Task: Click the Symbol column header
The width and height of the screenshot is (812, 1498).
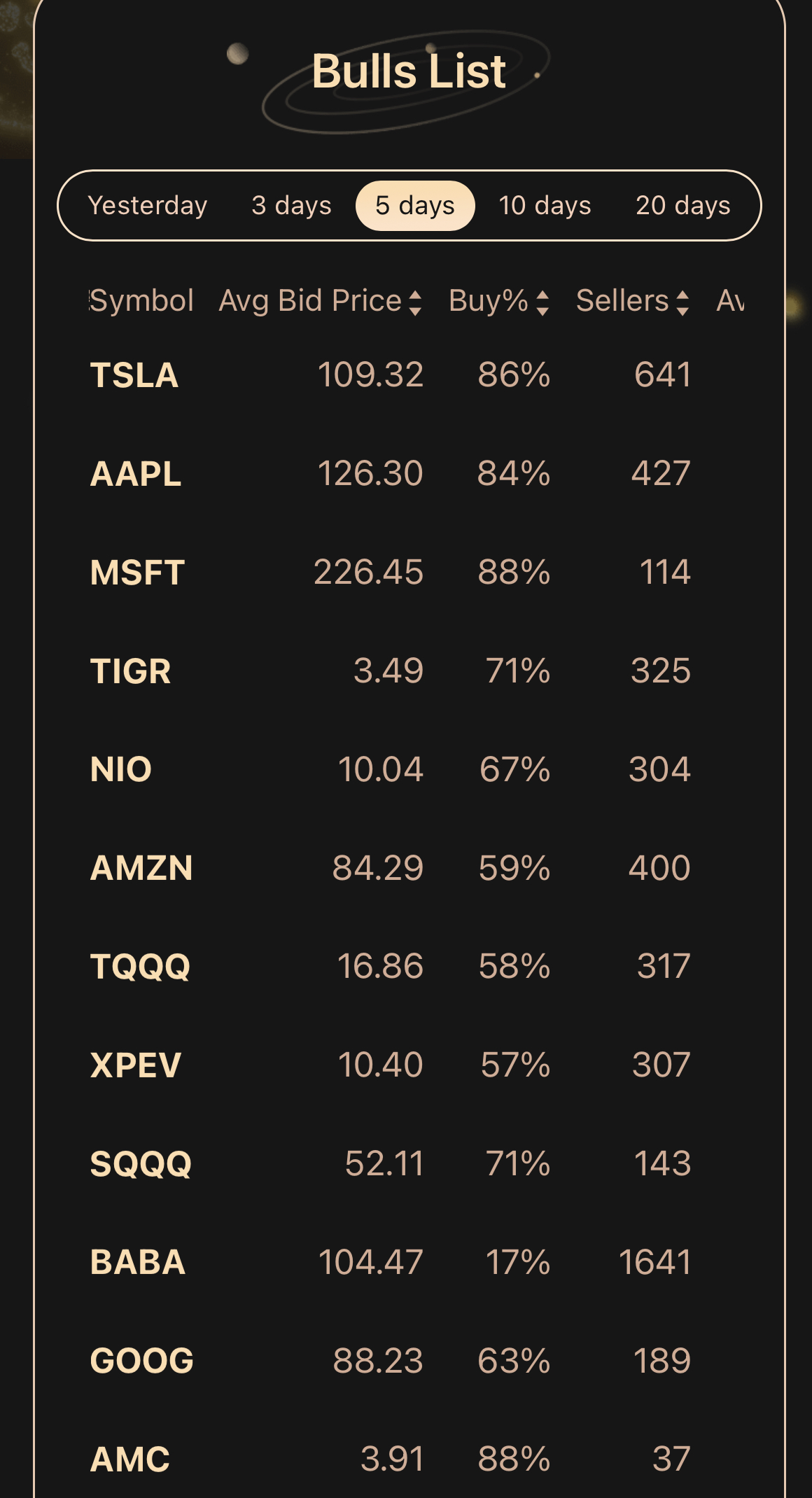Action: (x=141, y=301)
